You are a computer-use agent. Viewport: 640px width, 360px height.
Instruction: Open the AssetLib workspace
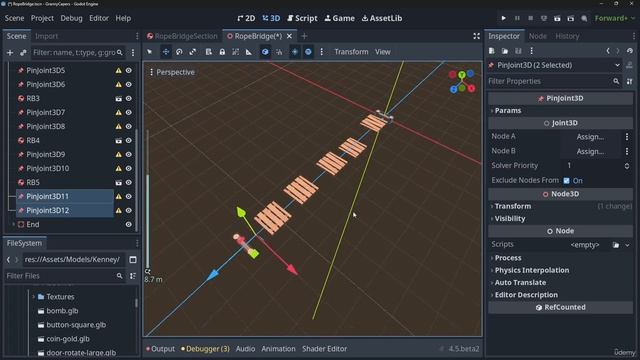coord(382,18)
